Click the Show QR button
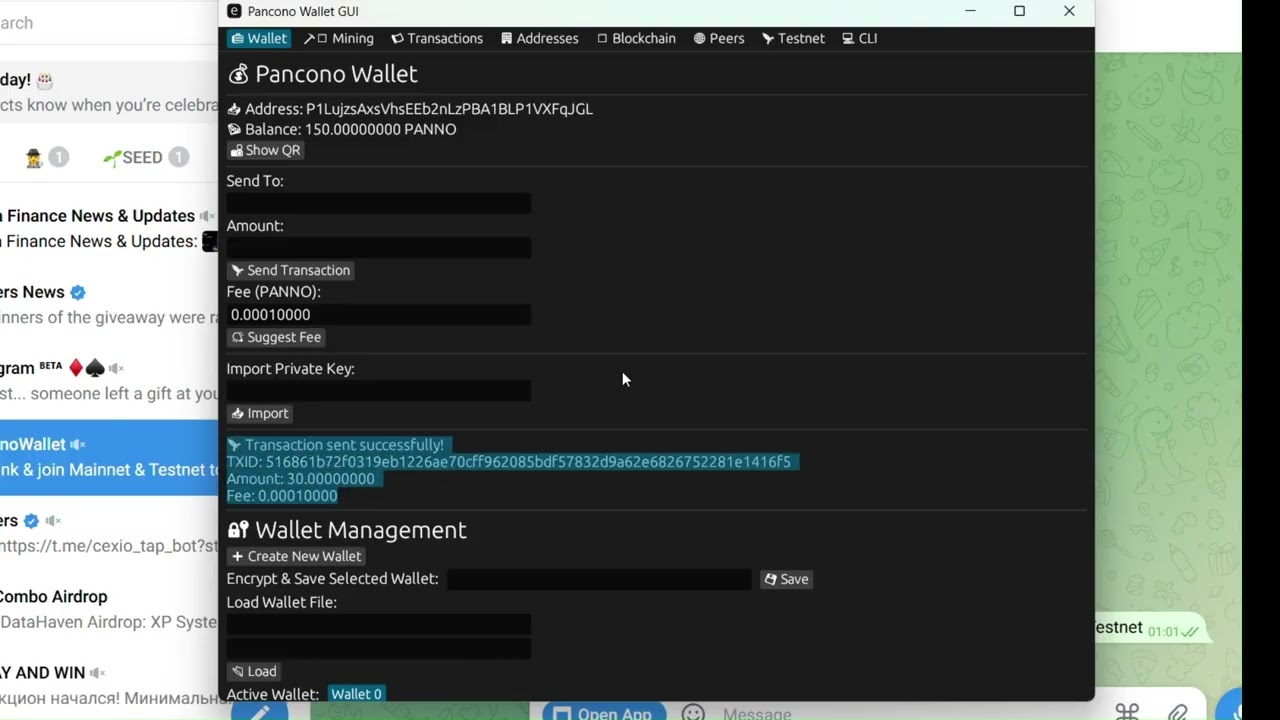Viewport: 1280px width, 720px height. (x=265, y=150)
